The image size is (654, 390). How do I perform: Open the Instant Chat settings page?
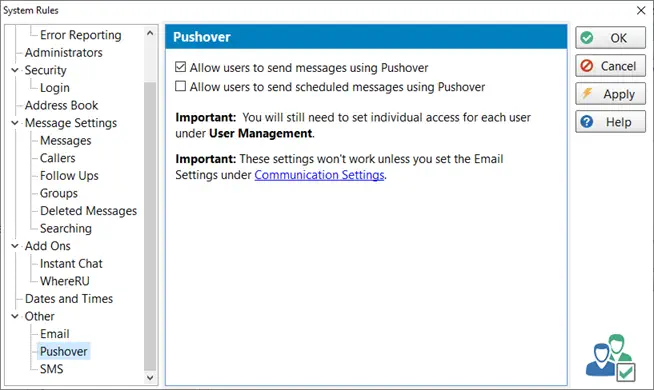[71, 264]
